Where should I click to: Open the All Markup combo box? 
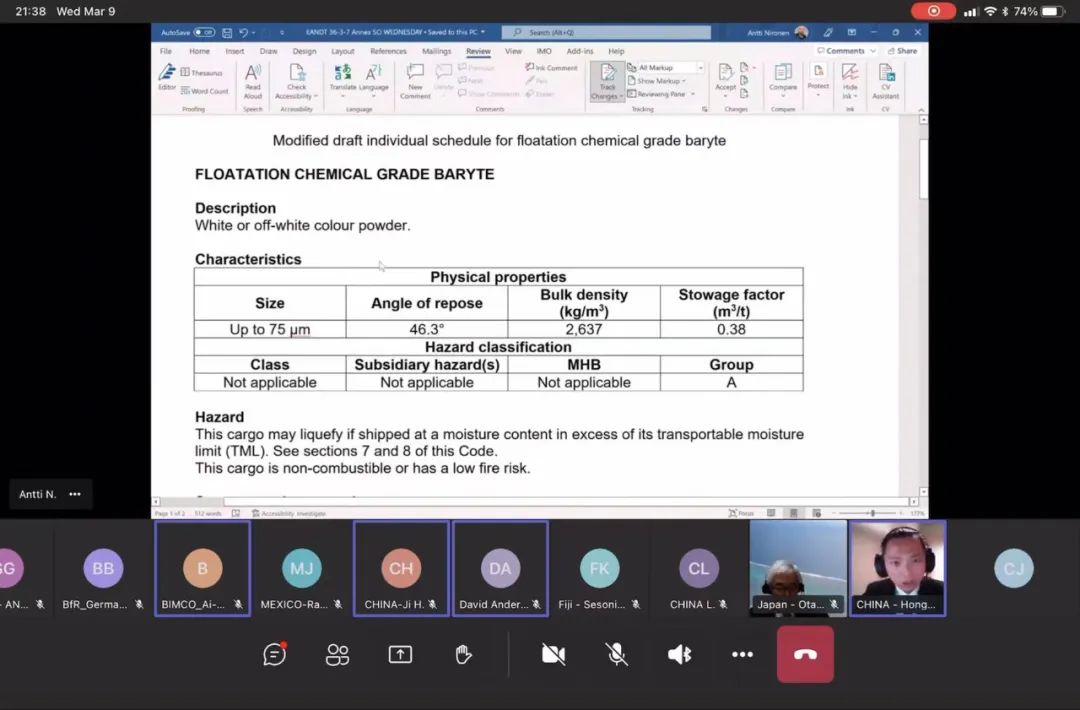pos(665,67)
